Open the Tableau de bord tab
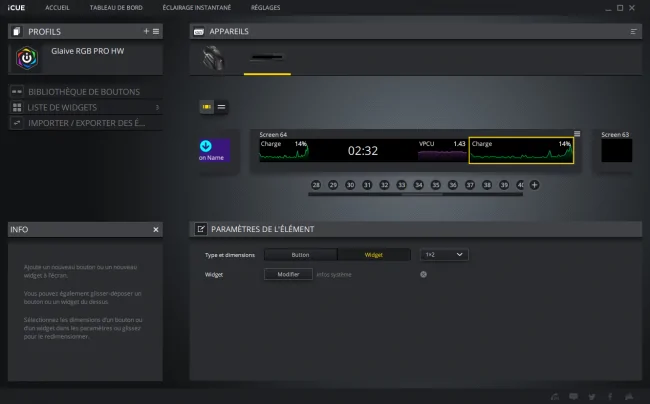 [x=116, y=7]
